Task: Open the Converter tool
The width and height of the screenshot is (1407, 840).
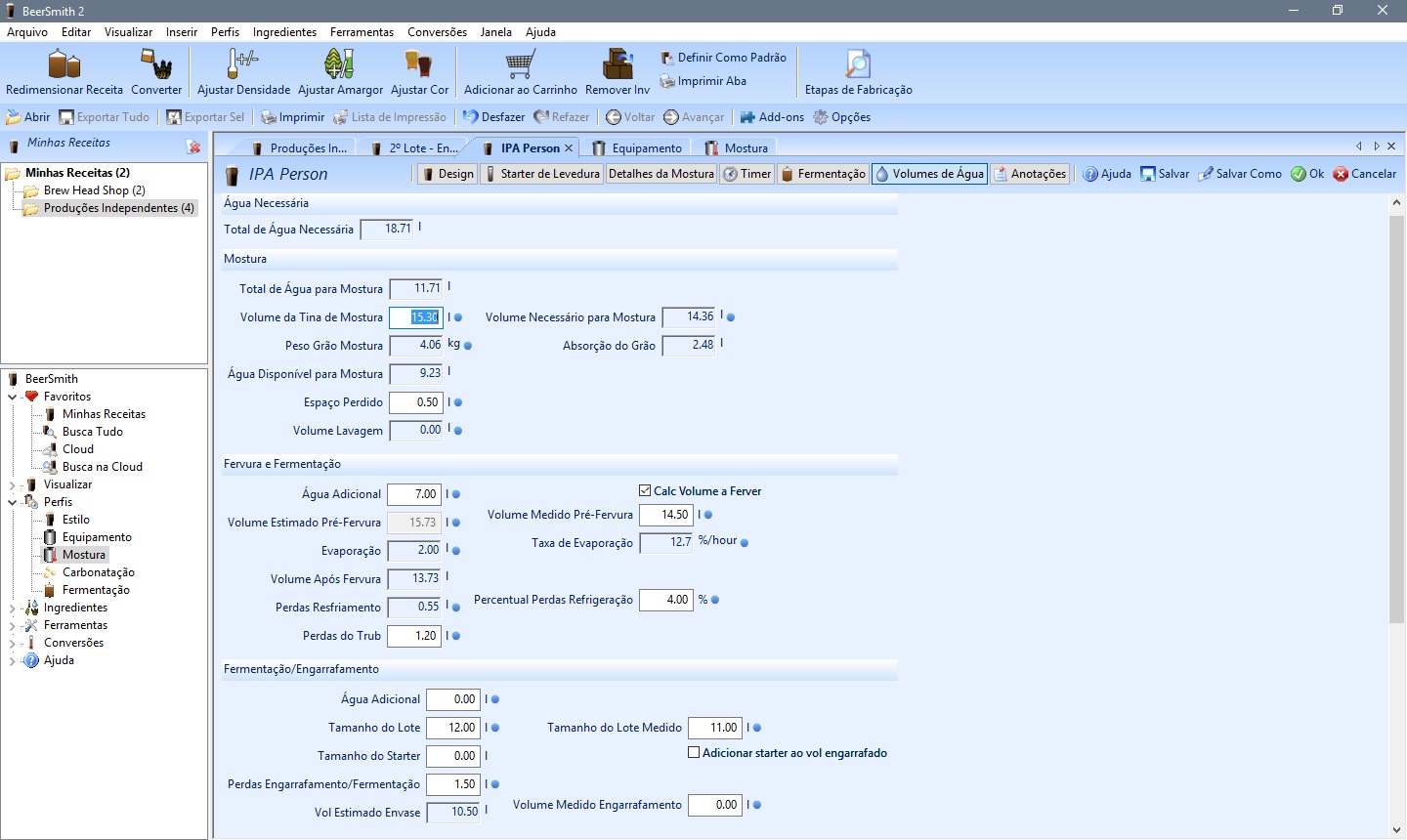Action: point(156,72)
